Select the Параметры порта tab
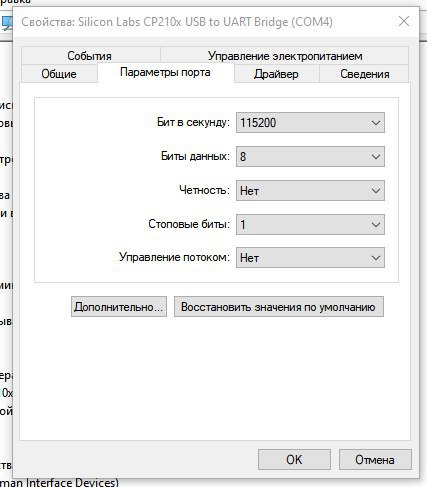 point(165,72)
